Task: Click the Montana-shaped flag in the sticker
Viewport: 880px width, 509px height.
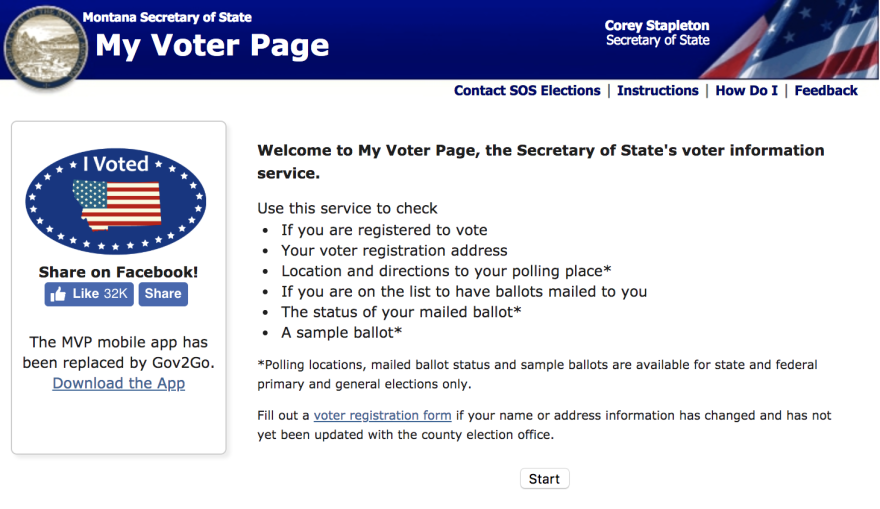Action: pyautogui.click(x=117, y=205)
